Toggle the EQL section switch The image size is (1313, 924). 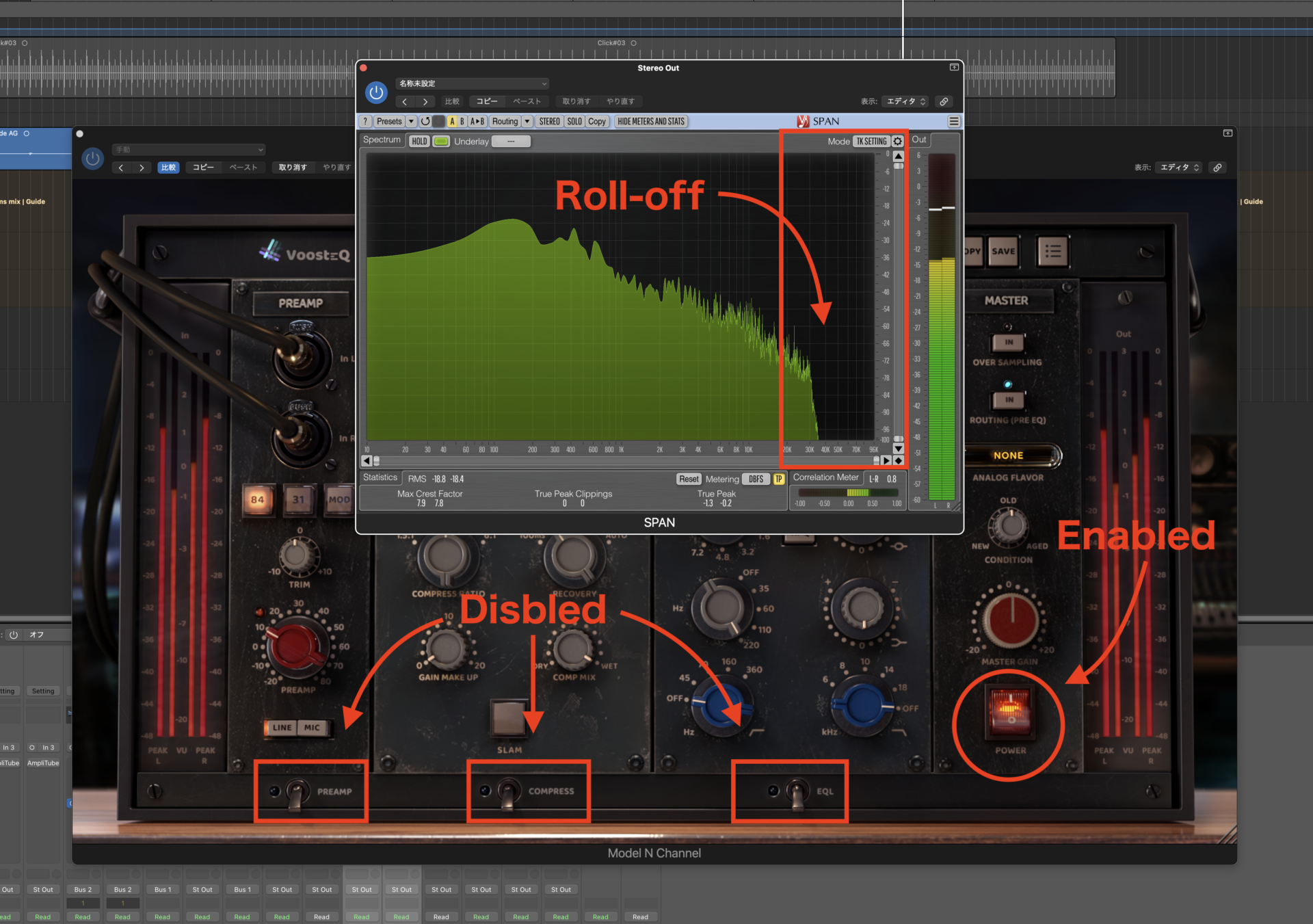(x=797, y=793)
